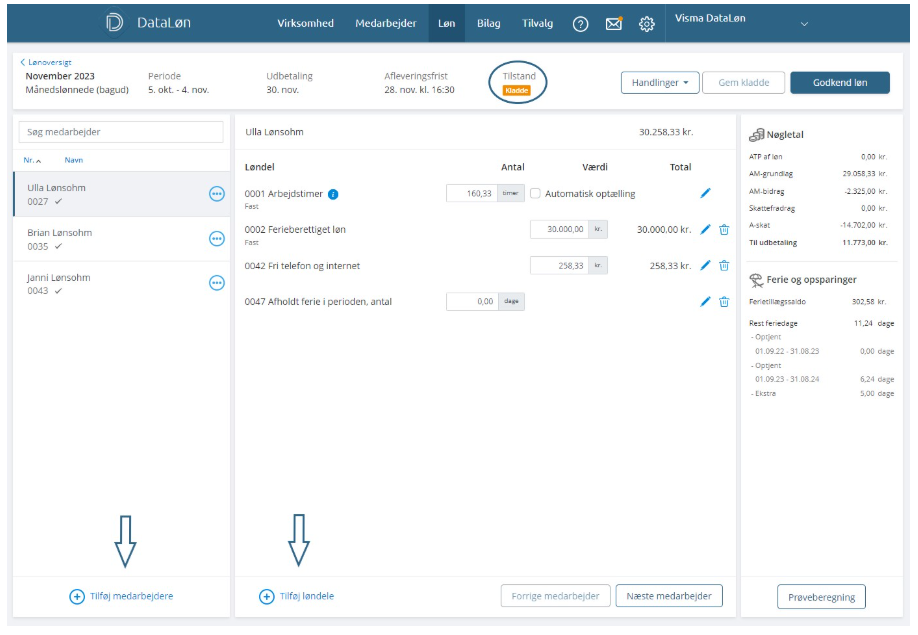Open the help question mark icon
Viewport: 918px width, 635px height.
[x=580, y=24]
